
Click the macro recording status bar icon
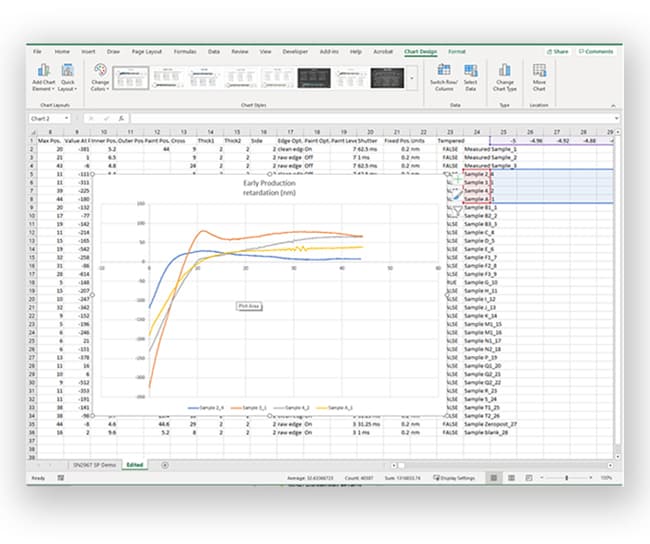tap(61, 478)
